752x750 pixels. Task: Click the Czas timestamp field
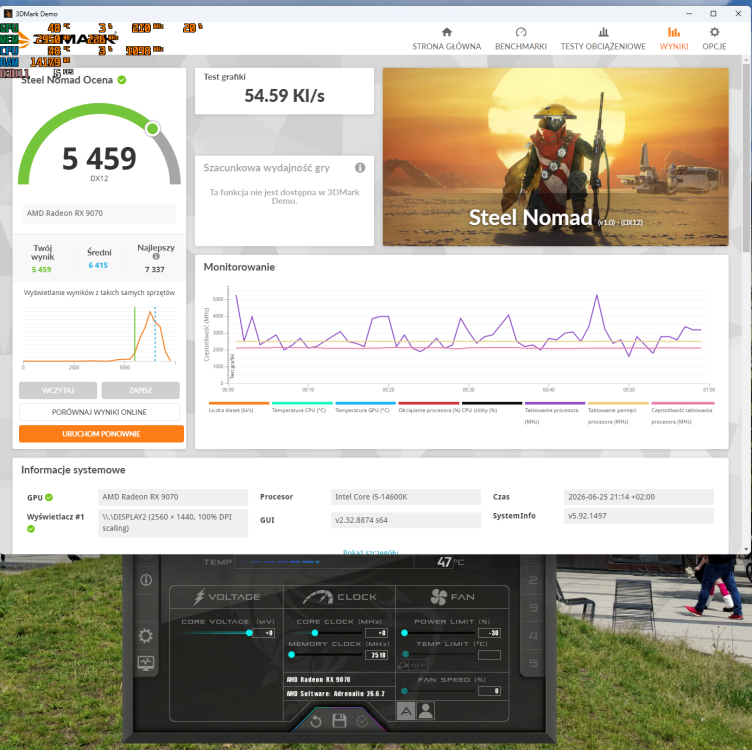click(x=639, y=497)
